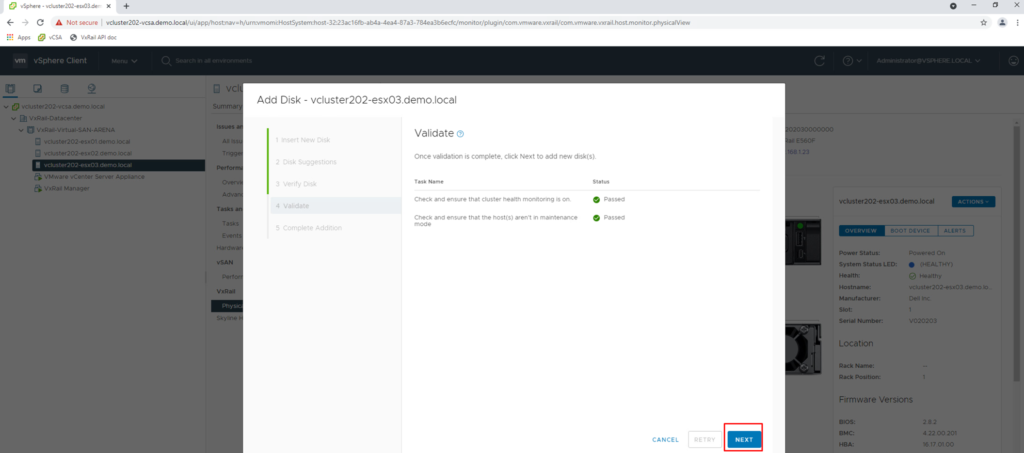Click VxRail-Datacenter datacenter icon
Viewport: 1024px width, 453px height.
[23, 118]
